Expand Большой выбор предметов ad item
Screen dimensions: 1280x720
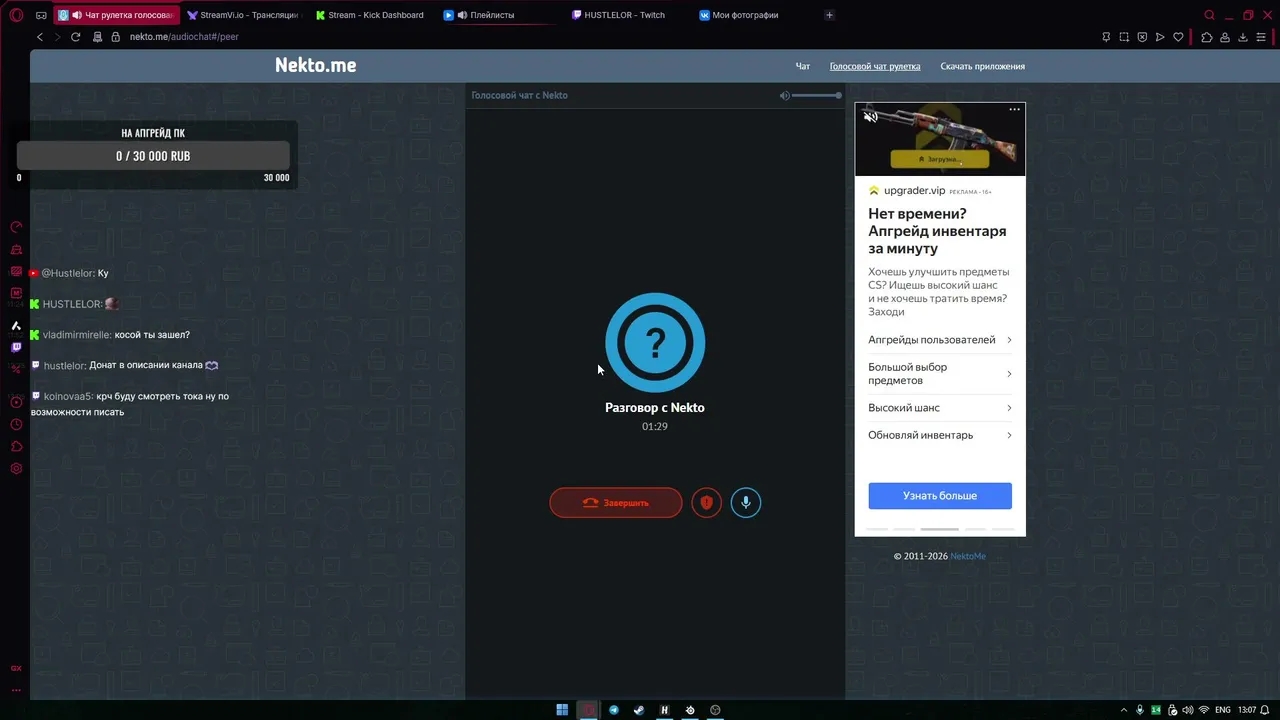(x=940, y=374)
